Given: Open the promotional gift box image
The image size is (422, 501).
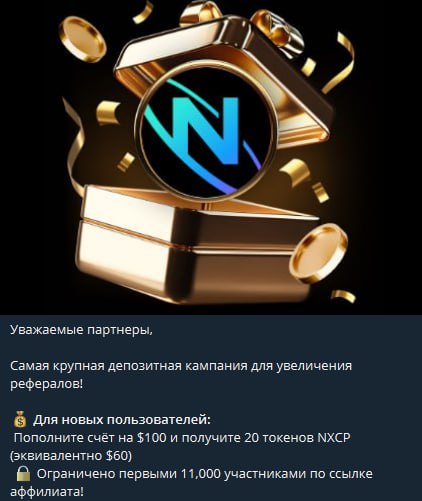Looking at the screenshot, I should click(x=211, y=157).
